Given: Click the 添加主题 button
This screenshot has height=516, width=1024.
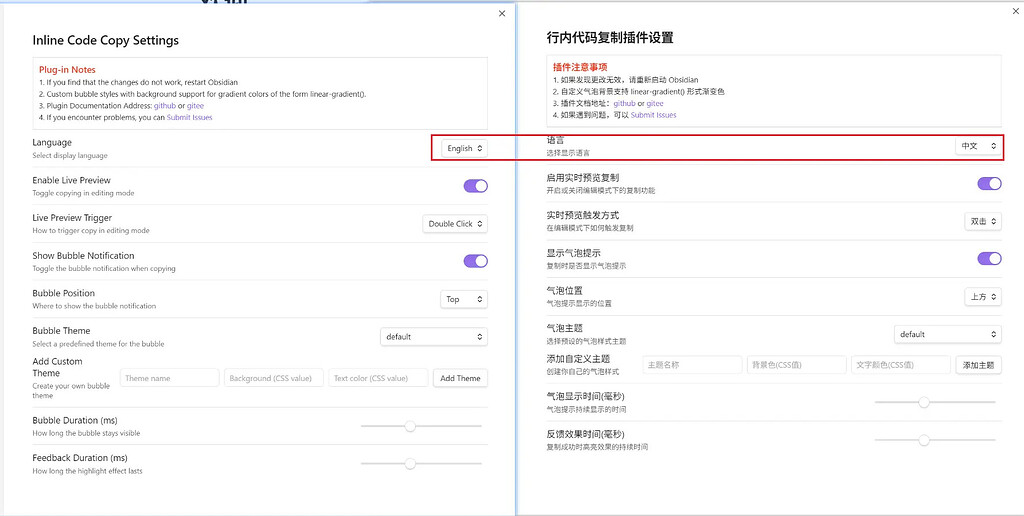Looking at the screenshot, I should pyautogui.click(x=978, y=365).
